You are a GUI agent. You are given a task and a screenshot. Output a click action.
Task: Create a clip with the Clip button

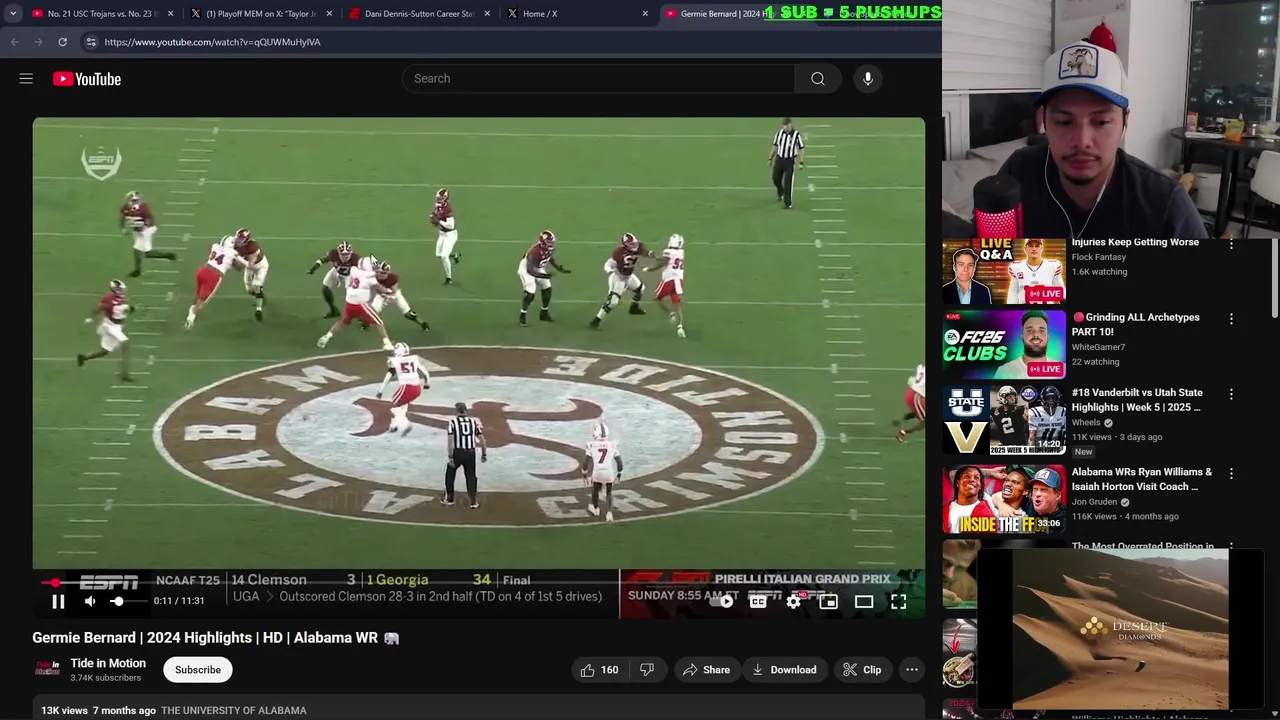[862, 670]
